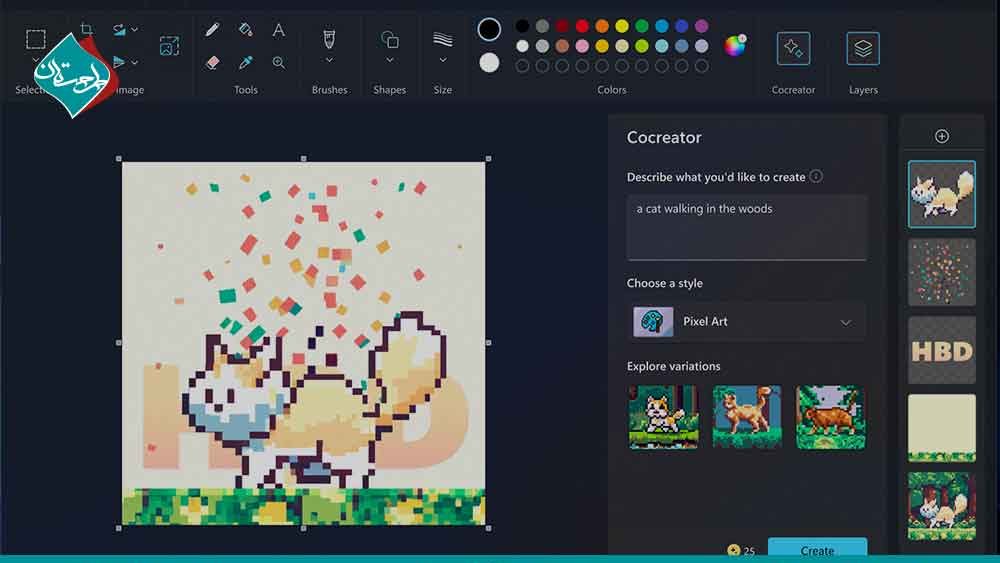Screen dimensions: 1000x563
Task: Add a new layer with plus icon
Action: (x=942, y=136)
